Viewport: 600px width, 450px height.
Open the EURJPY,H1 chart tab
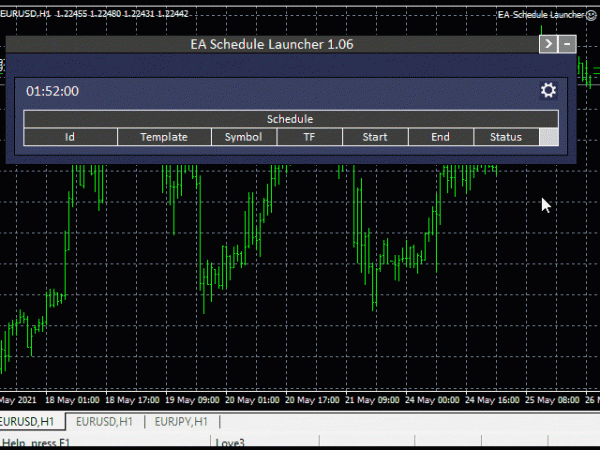(x=180, y=421)
